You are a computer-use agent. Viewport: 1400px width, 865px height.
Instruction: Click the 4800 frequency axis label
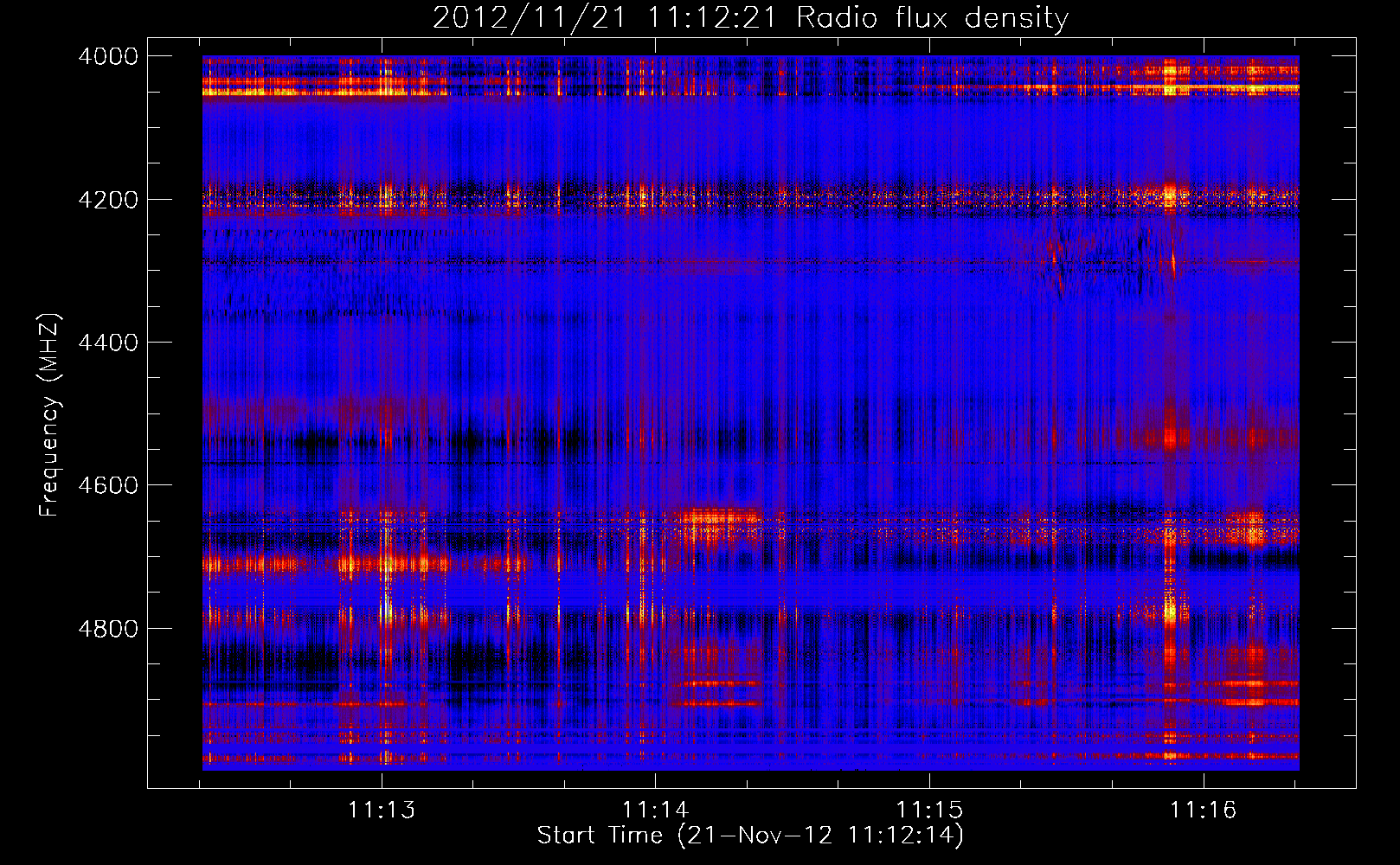tap(108, 629)
